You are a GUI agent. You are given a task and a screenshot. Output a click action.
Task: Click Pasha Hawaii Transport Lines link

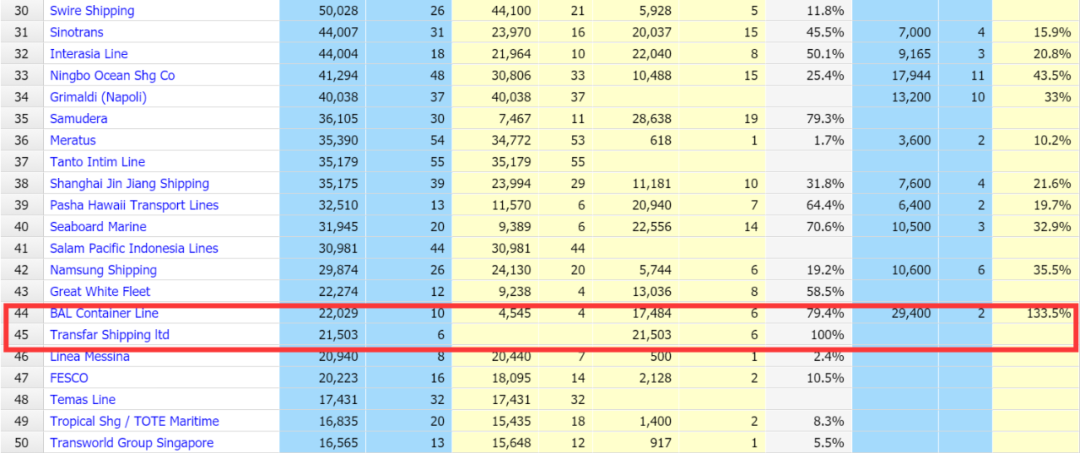pyautogui.click(x=134, y=205)
